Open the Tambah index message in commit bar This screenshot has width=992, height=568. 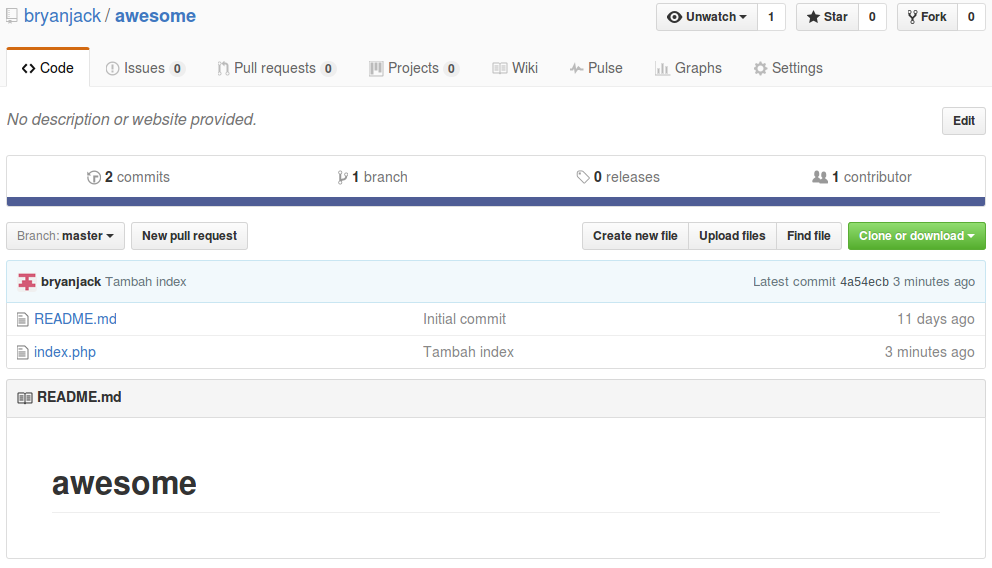[x=146, y=282]
